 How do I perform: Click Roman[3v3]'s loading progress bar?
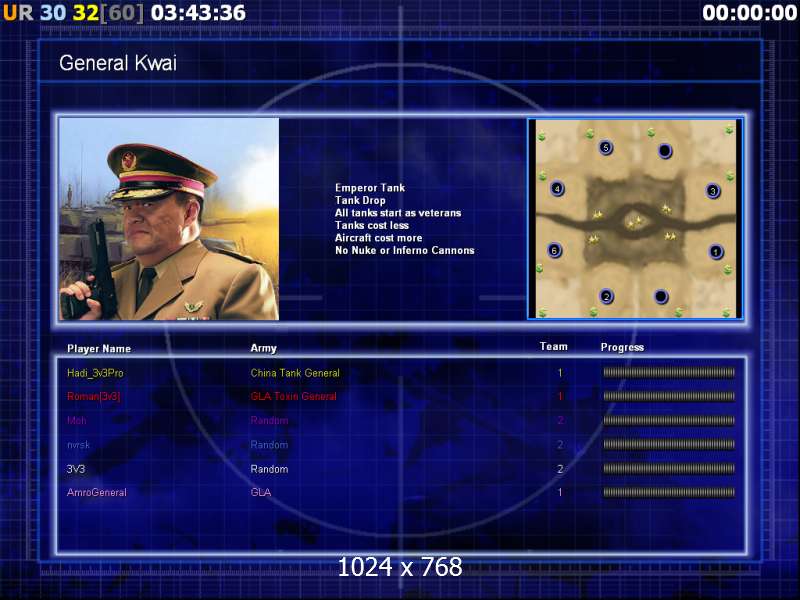[669, 396]
